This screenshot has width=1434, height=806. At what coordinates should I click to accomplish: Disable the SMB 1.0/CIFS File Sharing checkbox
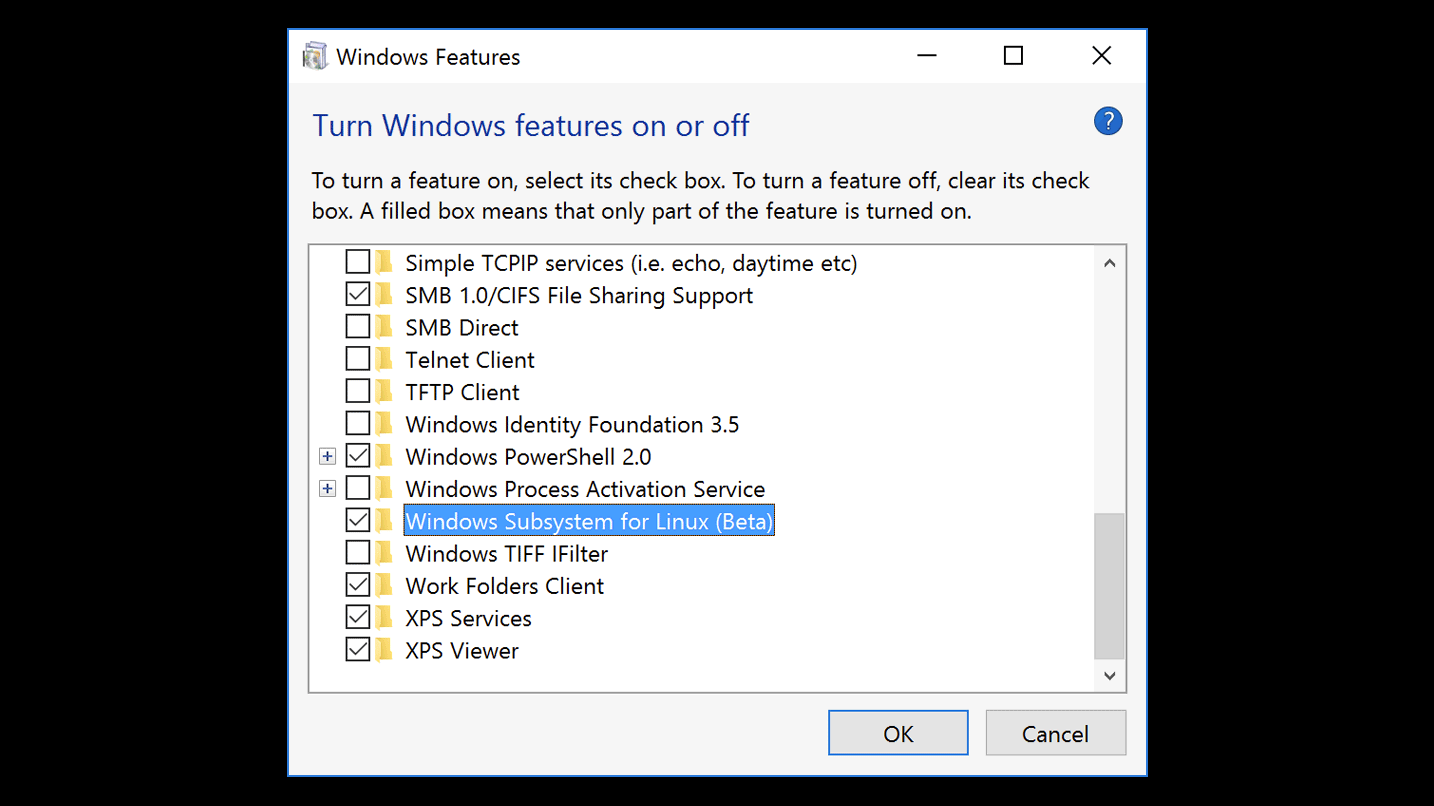[x=357, y=295]
